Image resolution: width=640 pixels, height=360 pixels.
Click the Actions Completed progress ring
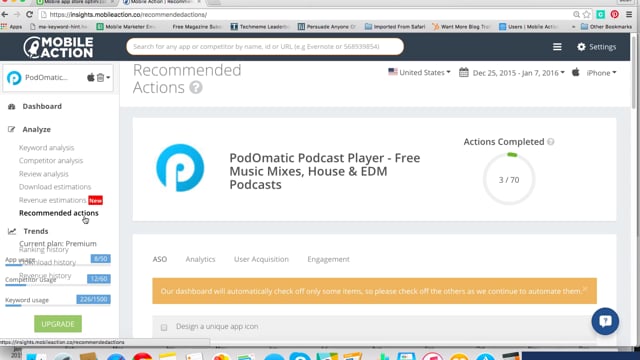(509, 179)
